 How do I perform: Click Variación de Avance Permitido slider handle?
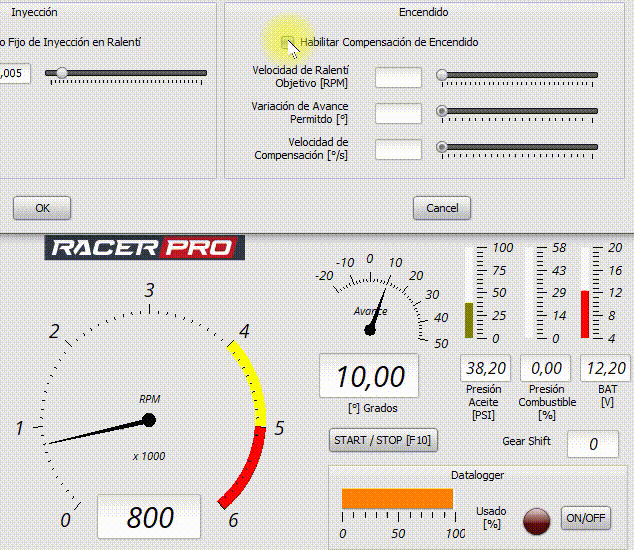point(442,111)
